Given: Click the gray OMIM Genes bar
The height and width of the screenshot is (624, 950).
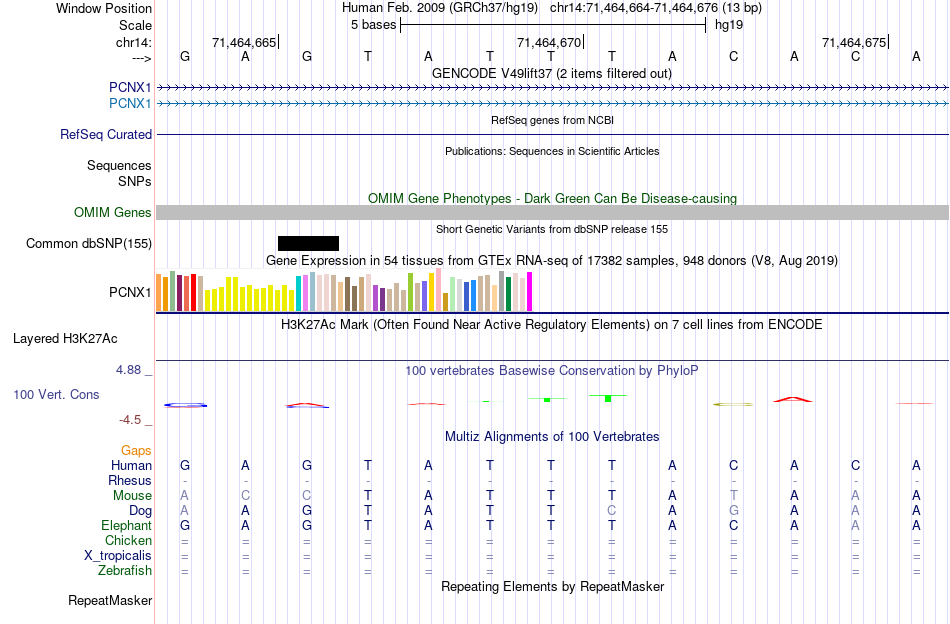Looking at the screenshot, I should click(553, 212).
